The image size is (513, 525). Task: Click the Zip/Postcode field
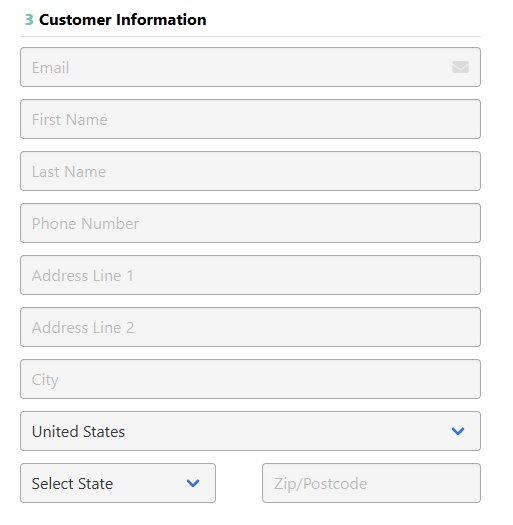[x=371, y=483]
